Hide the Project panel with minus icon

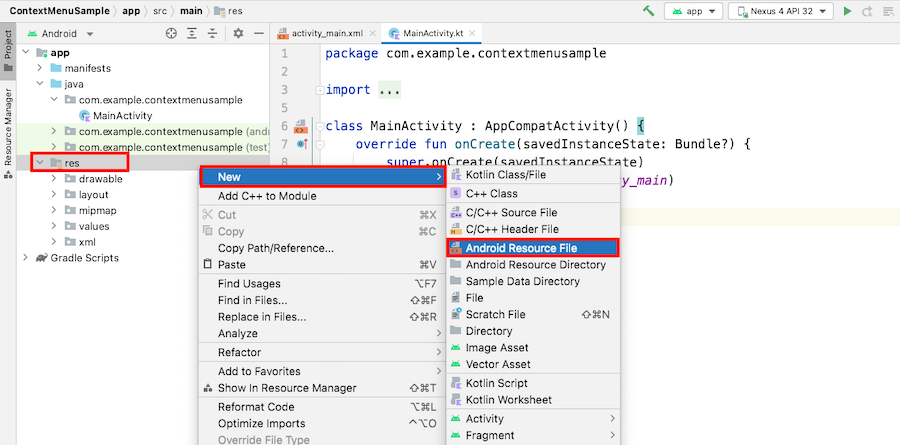pyautogui.click(x=259, y=34)
